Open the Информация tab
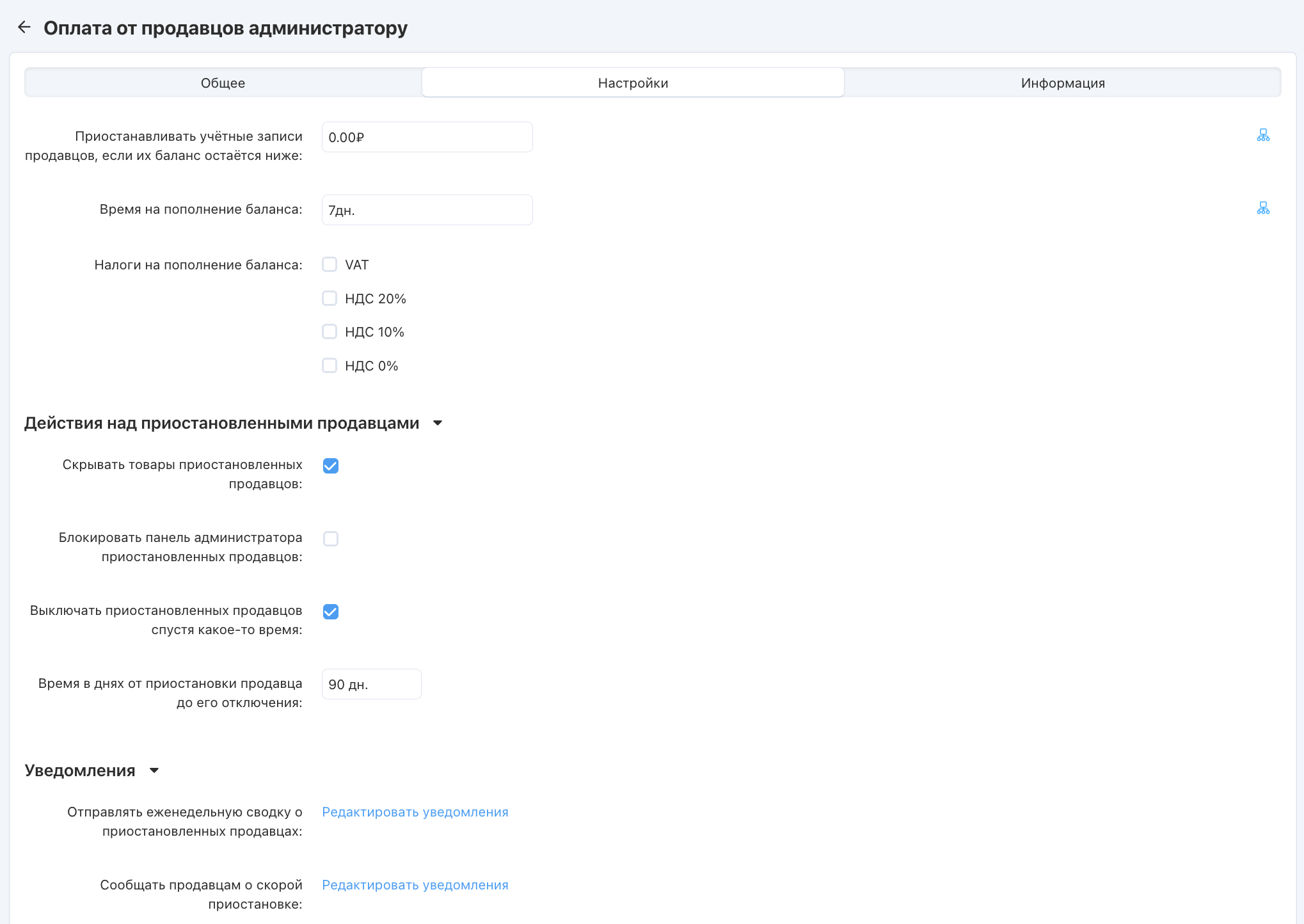This screenshot has width=1304, height=924. [x=1062, y=83]
